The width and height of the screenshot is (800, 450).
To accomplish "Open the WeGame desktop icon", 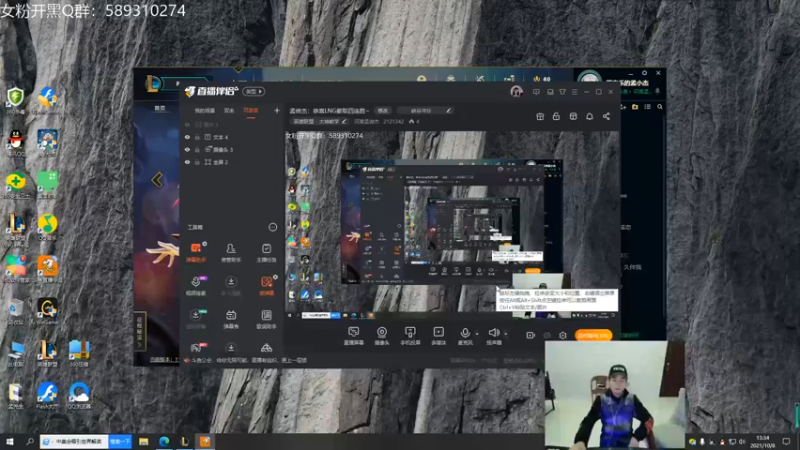I will click(47, 311).
